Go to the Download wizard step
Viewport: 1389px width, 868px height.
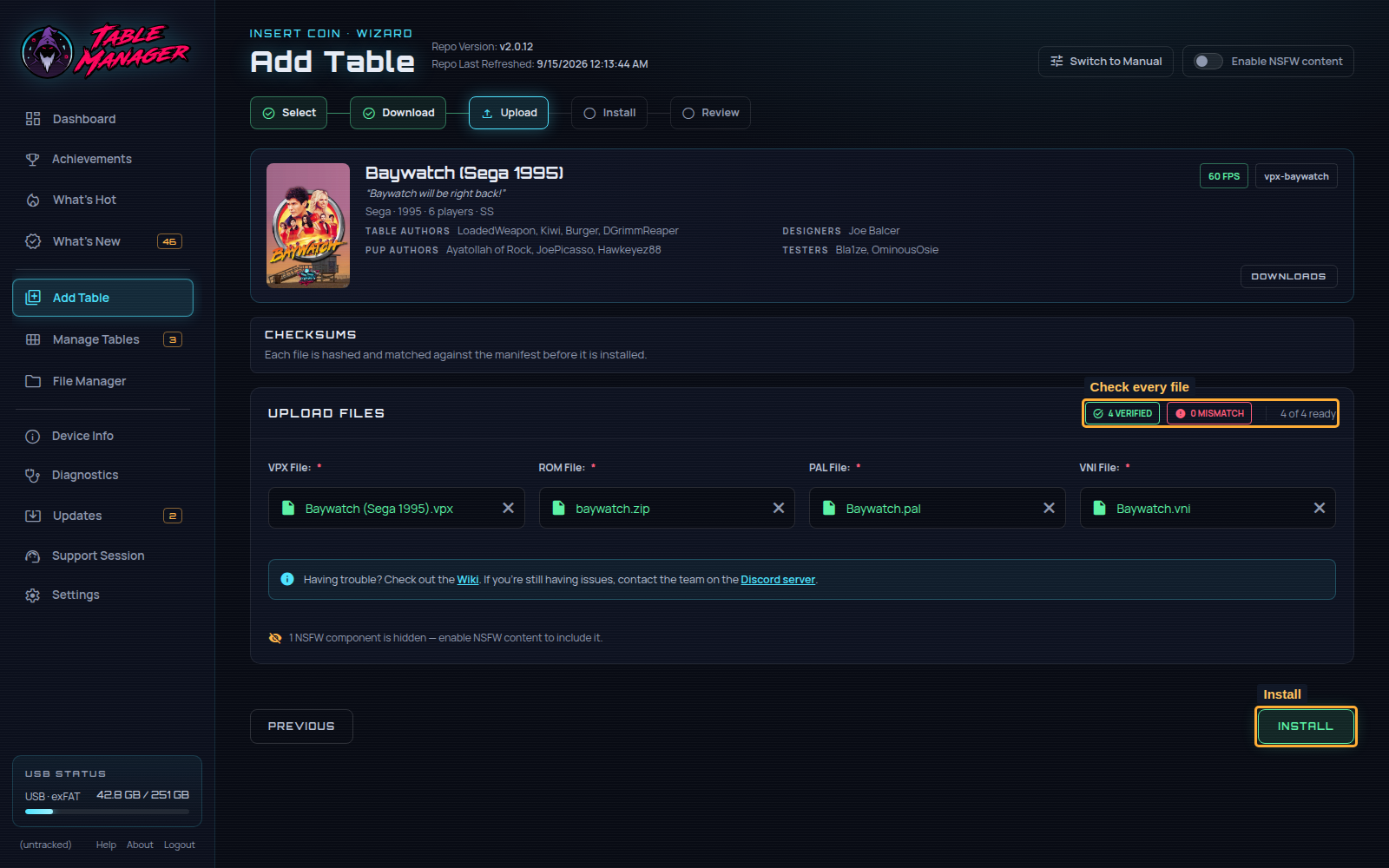point(398,113)
